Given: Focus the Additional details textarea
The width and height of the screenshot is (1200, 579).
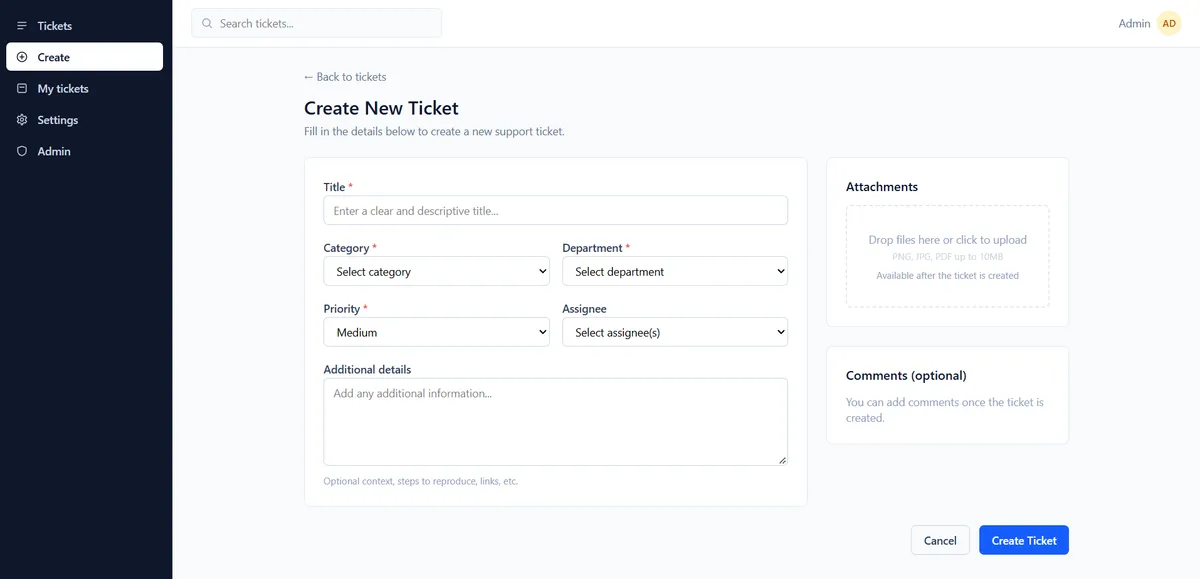Looking at the screenshot, I should click(556, 422).
